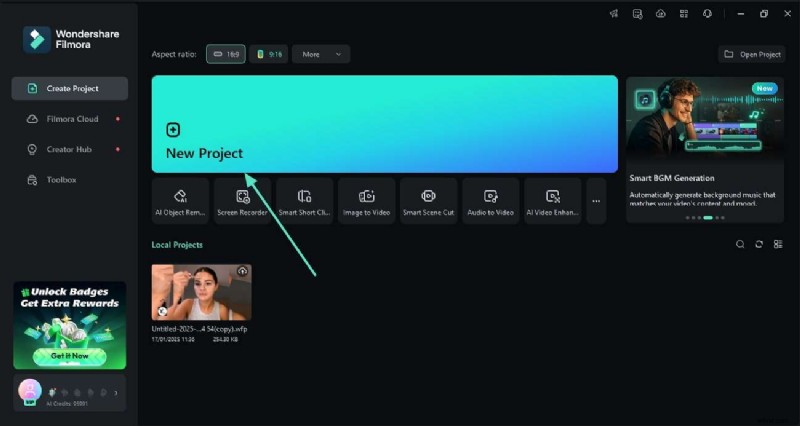Screen dimensions: 800x426
Task: Launch Smart Short Clips tool
Action: pyautogui.click(x=305, y=201)
